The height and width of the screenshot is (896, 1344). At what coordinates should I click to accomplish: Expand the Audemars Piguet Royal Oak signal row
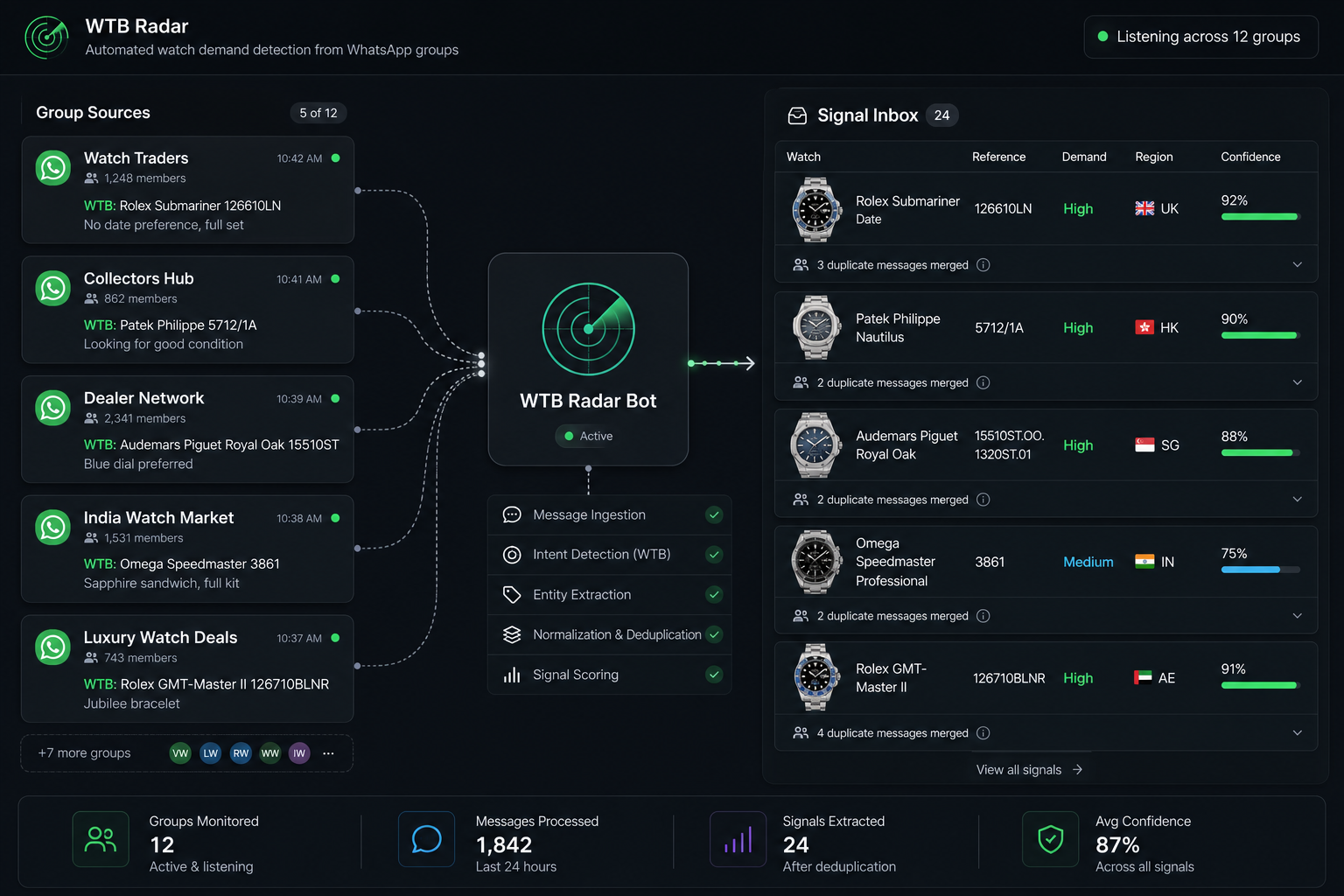(1298, 499)
